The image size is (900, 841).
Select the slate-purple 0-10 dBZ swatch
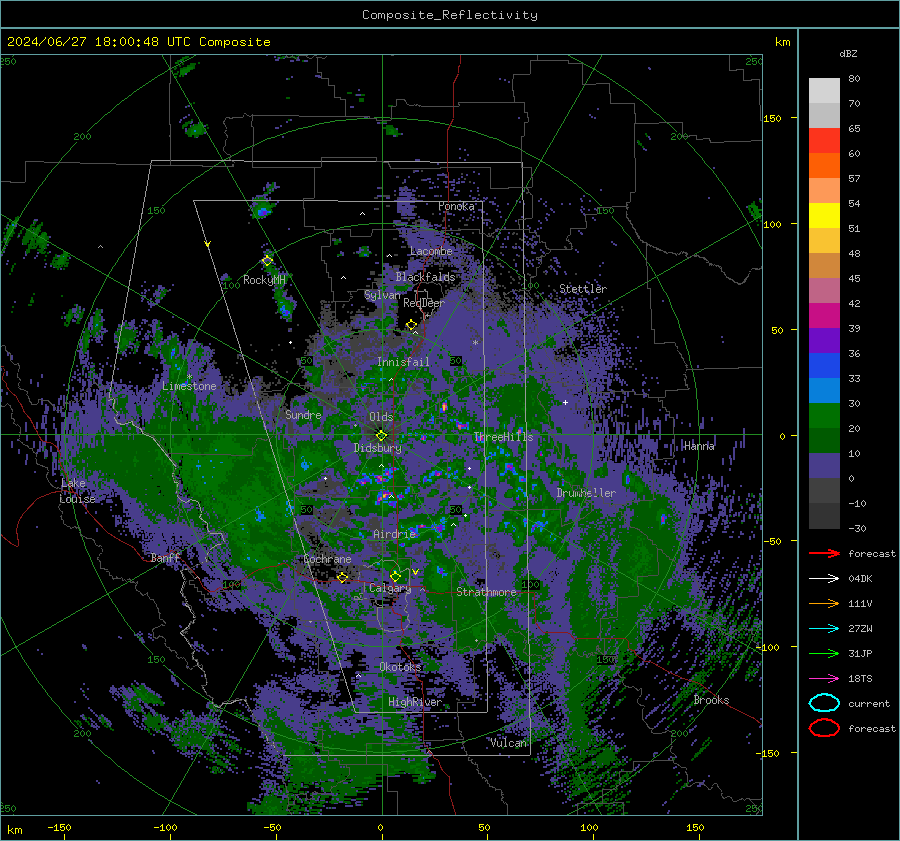824,466
